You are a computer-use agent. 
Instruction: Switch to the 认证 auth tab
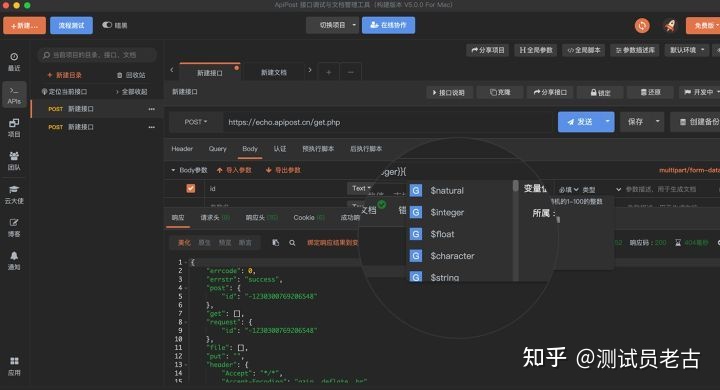click(280, 149)
